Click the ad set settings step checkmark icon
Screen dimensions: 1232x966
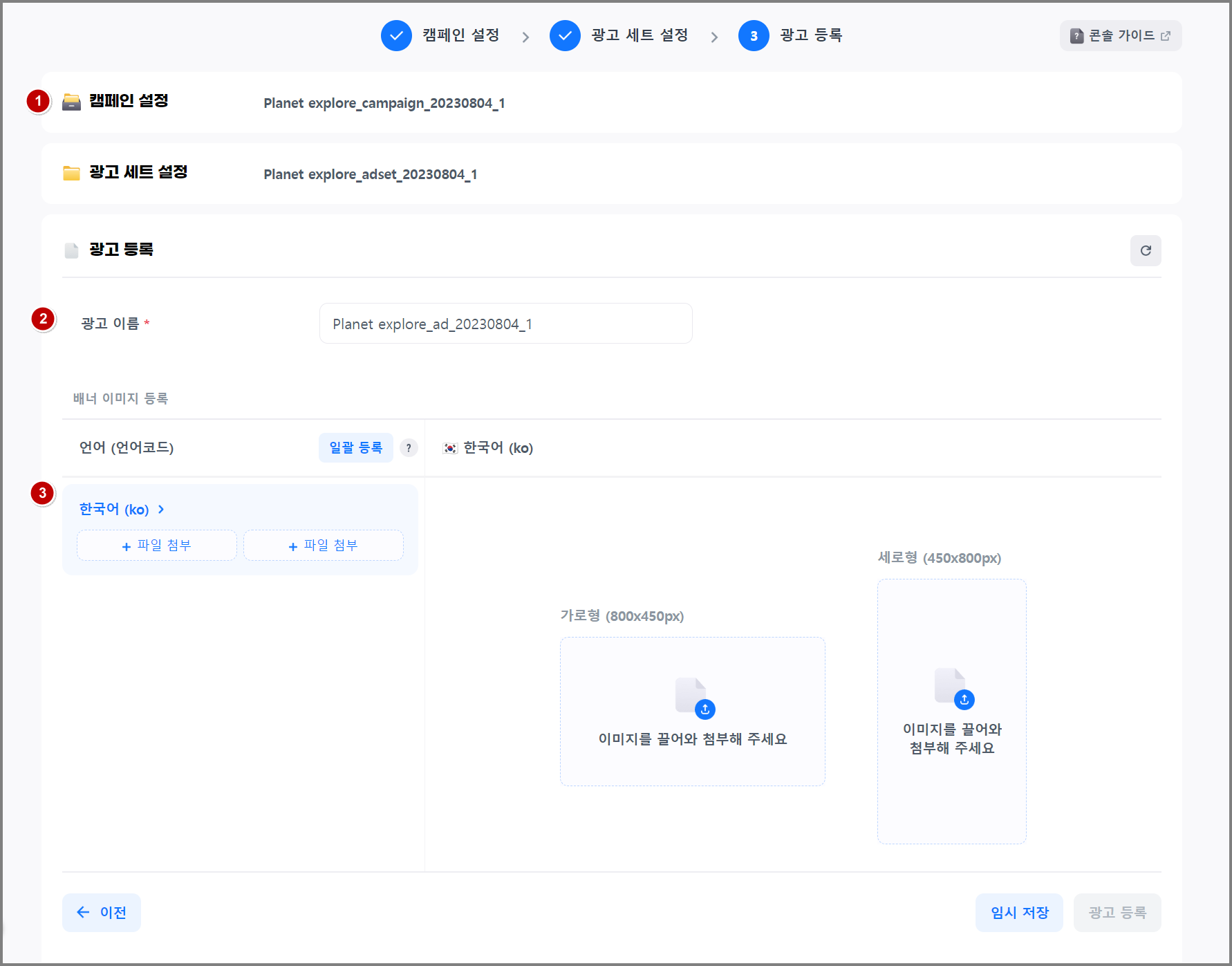point(565,35)
